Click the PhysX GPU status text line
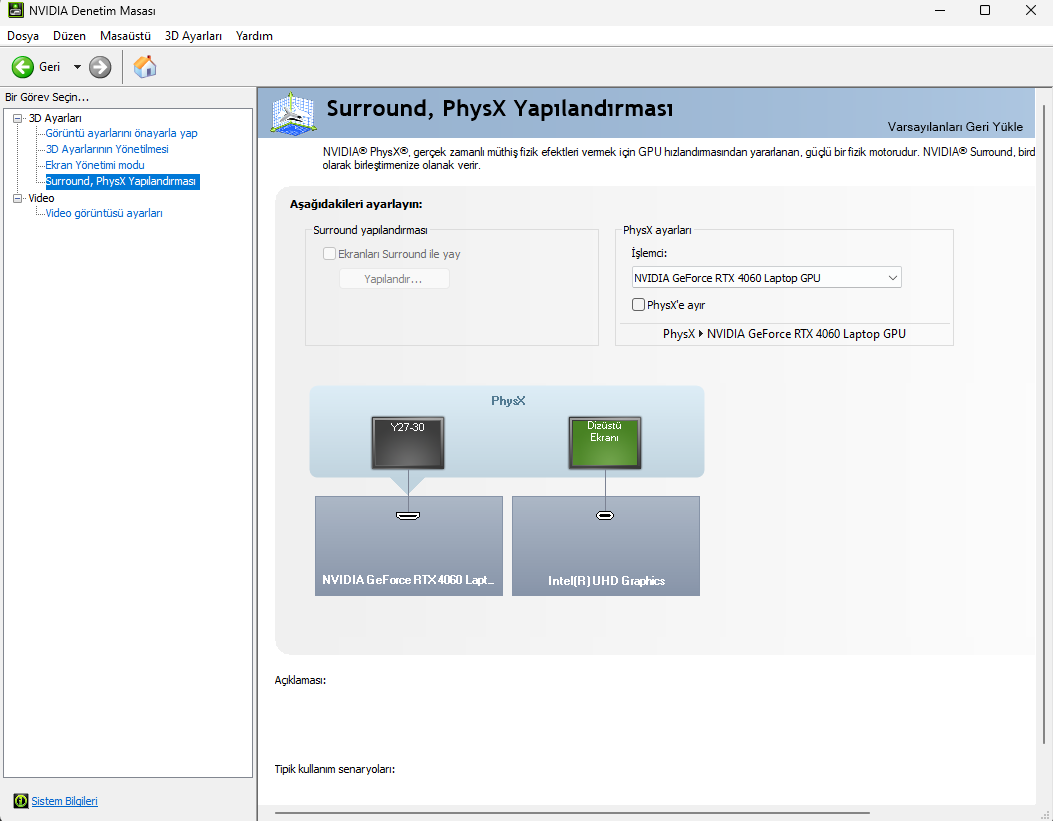This screenshot has height=821, width=1053. pos(784,334)
